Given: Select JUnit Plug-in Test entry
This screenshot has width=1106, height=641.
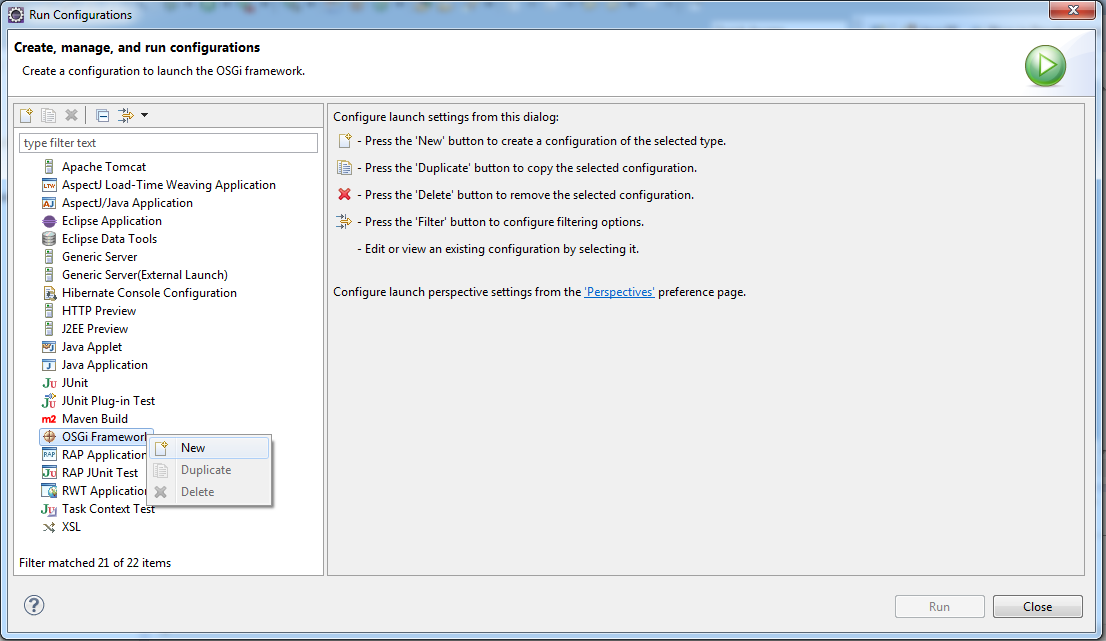Looking at the screenshot, I should coord(98,401).
